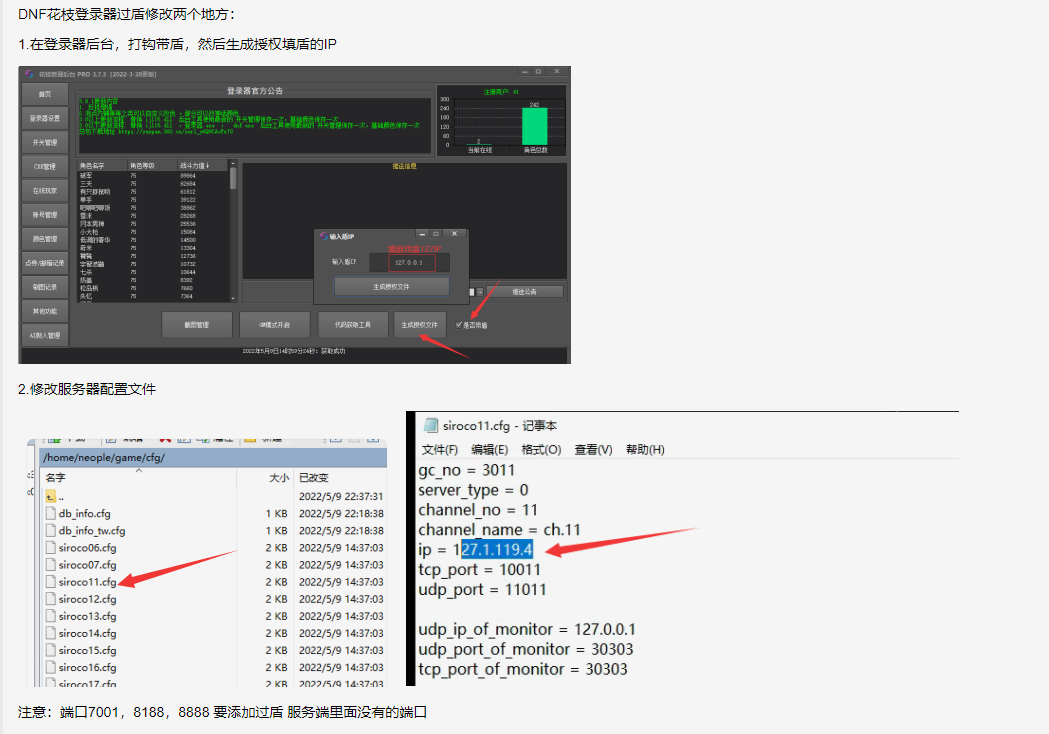Viewport: 1049px width, 734px height.
Task: Close the 输入盾IP dialog
Action: [x=454, y=234]
